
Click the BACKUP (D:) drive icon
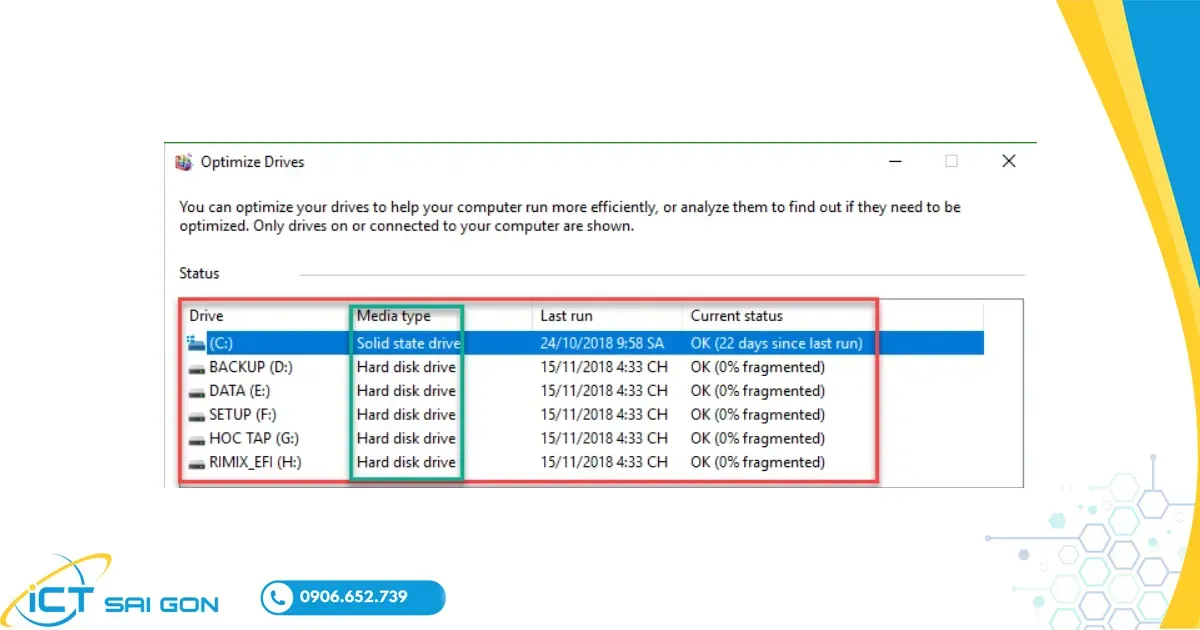pos(195,367)
